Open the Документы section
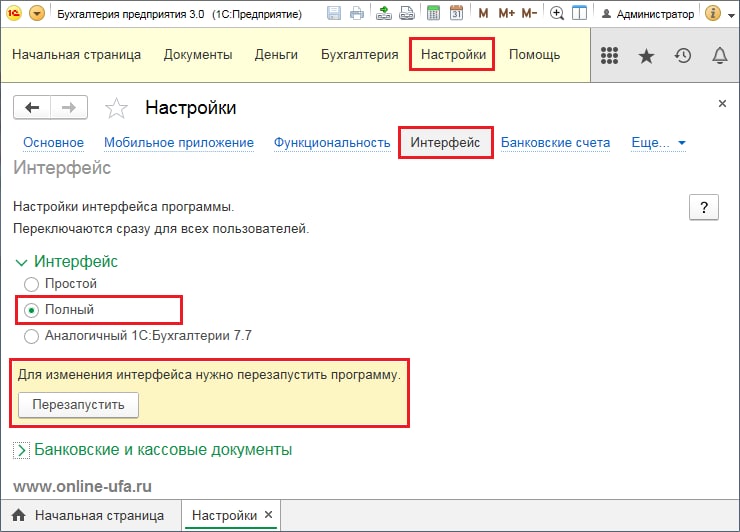Viewport: 740px width, 532px height. point(198,55)
